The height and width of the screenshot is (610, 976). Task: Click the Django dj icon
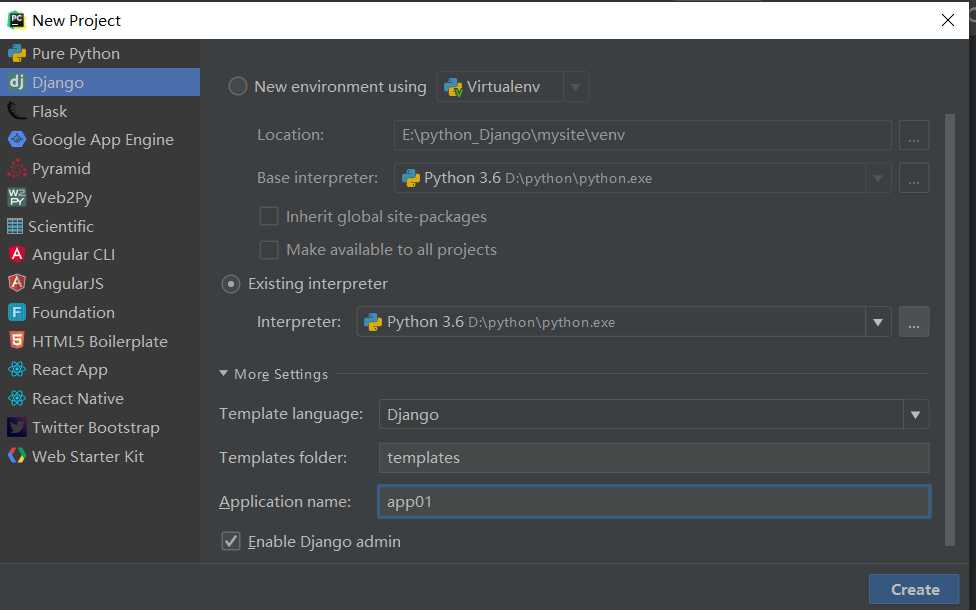[x=17, y=82]
